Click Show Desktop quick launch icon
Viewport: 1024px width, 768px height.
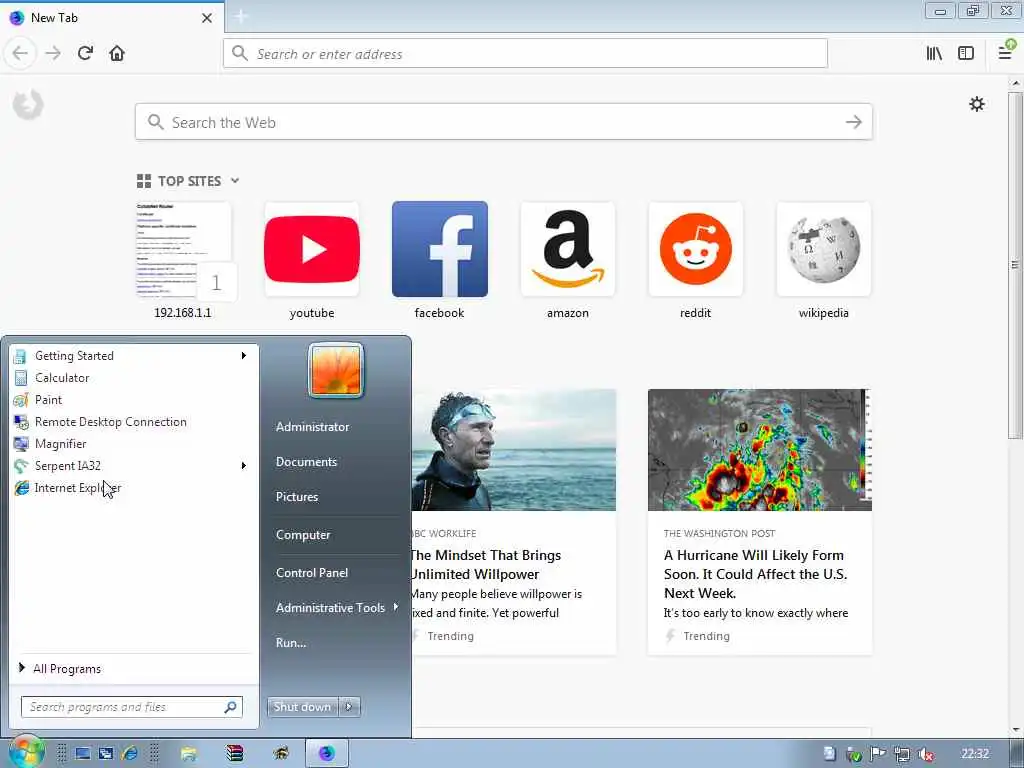82,754
